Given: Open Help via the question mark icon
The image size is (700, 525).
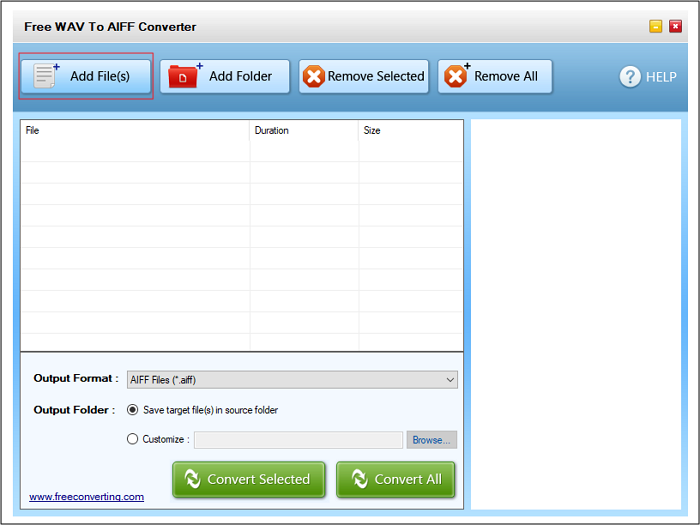Looking at the screenshot, I should click(630, 77).
